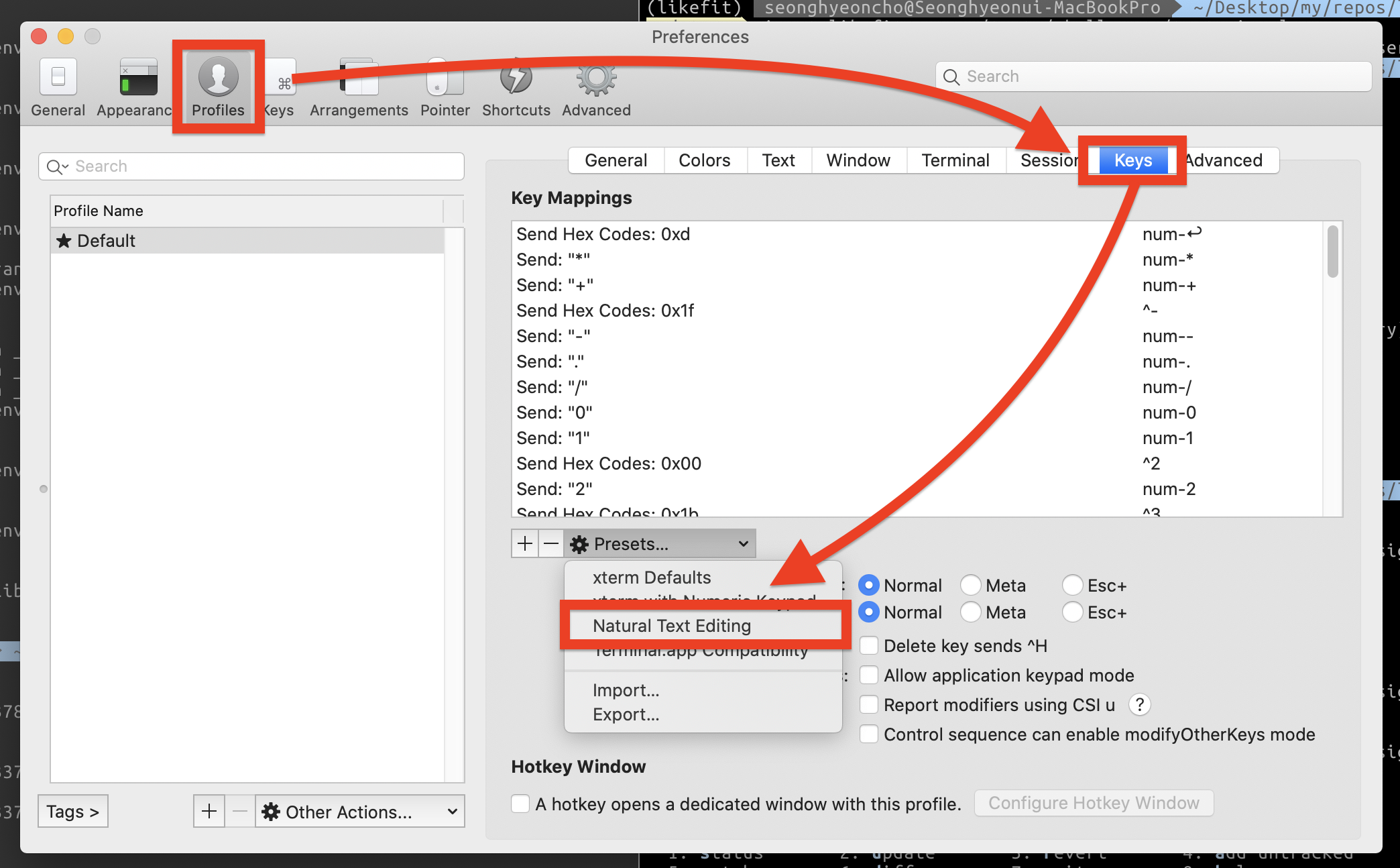Click the CSI u help question icon
Screen dimensions: 1400x868
pos(1139,704)
